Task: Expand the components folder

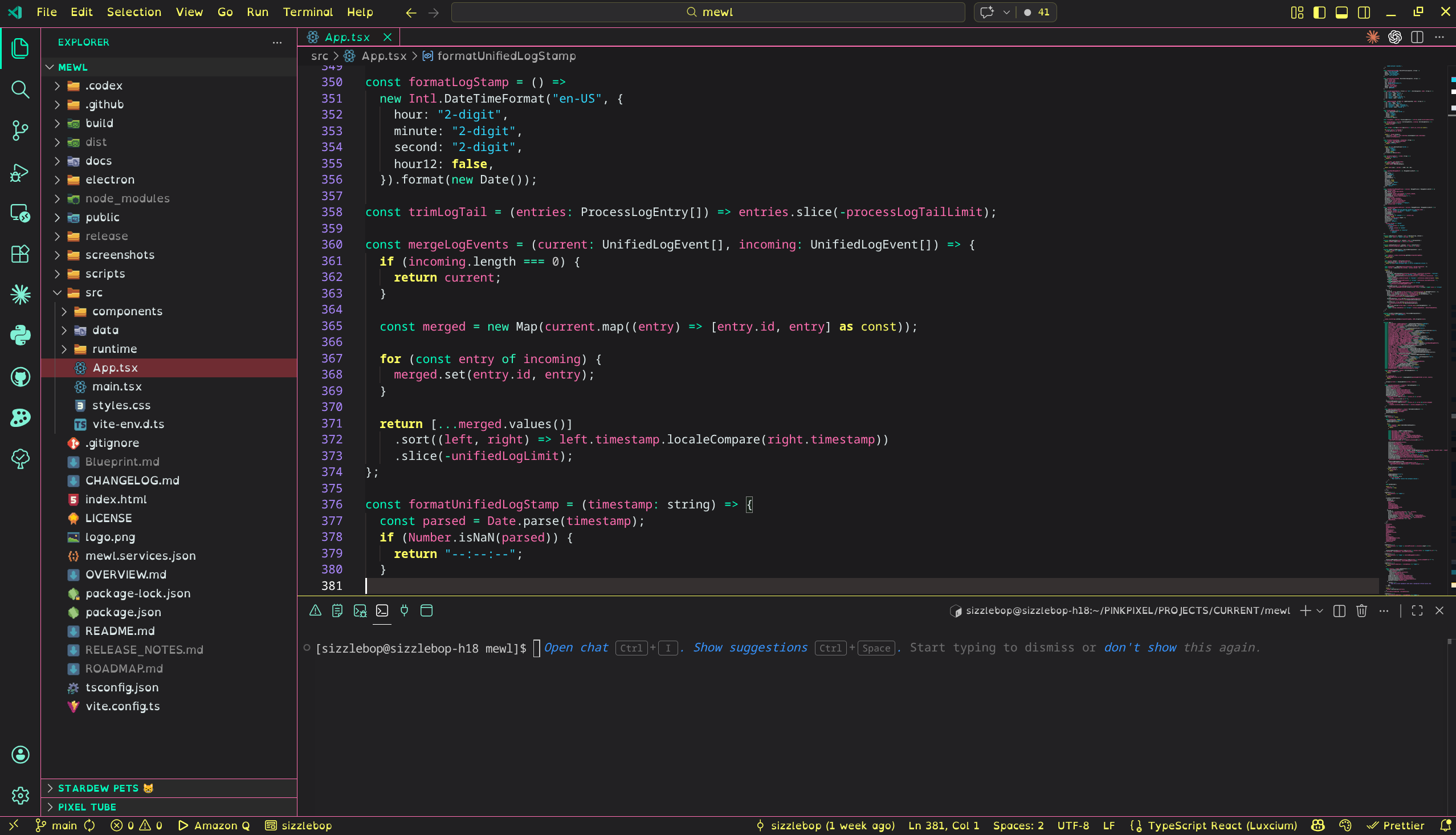Action: pos(127,311)
